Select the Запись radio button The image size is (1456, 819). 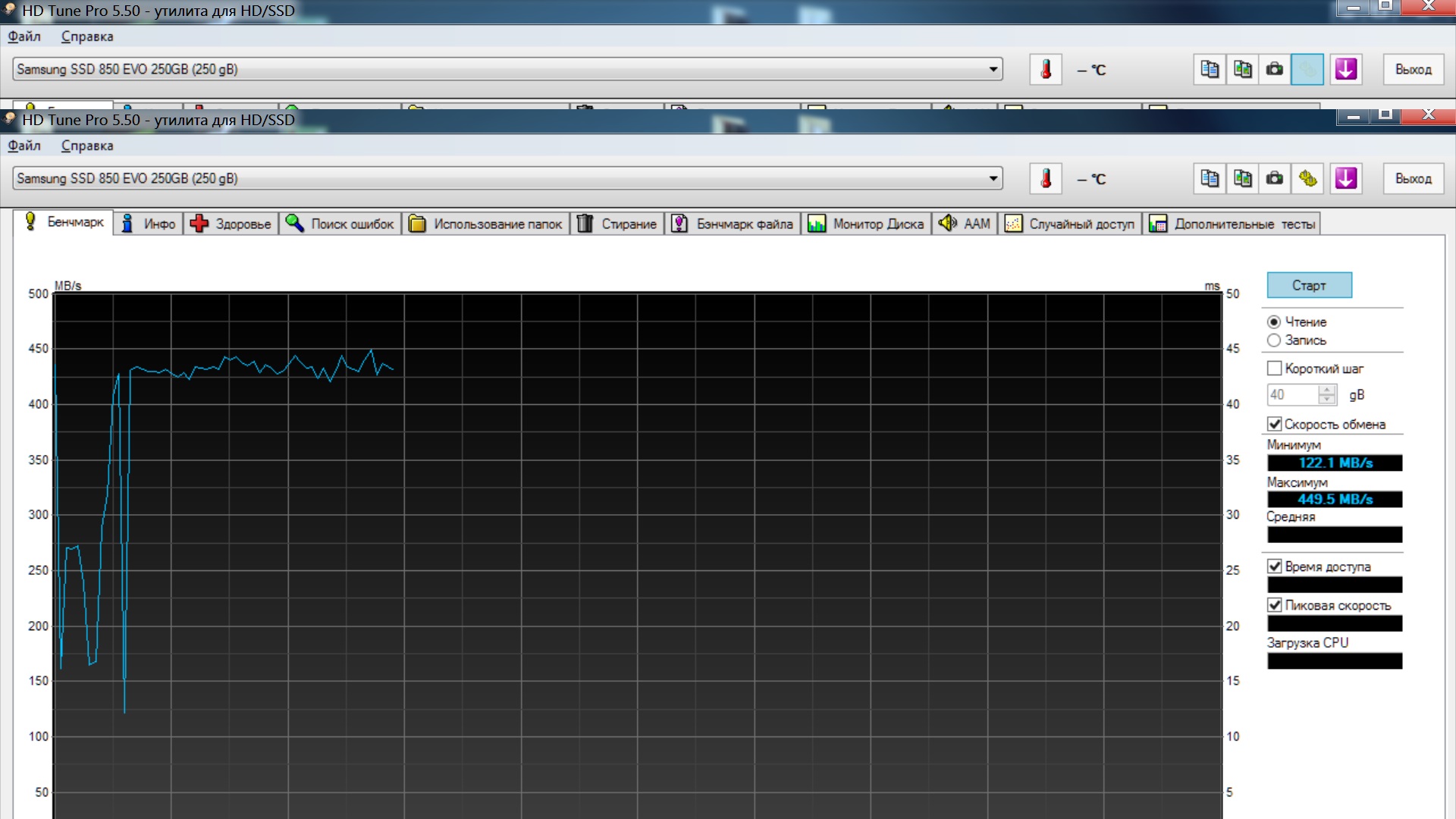1274,340
